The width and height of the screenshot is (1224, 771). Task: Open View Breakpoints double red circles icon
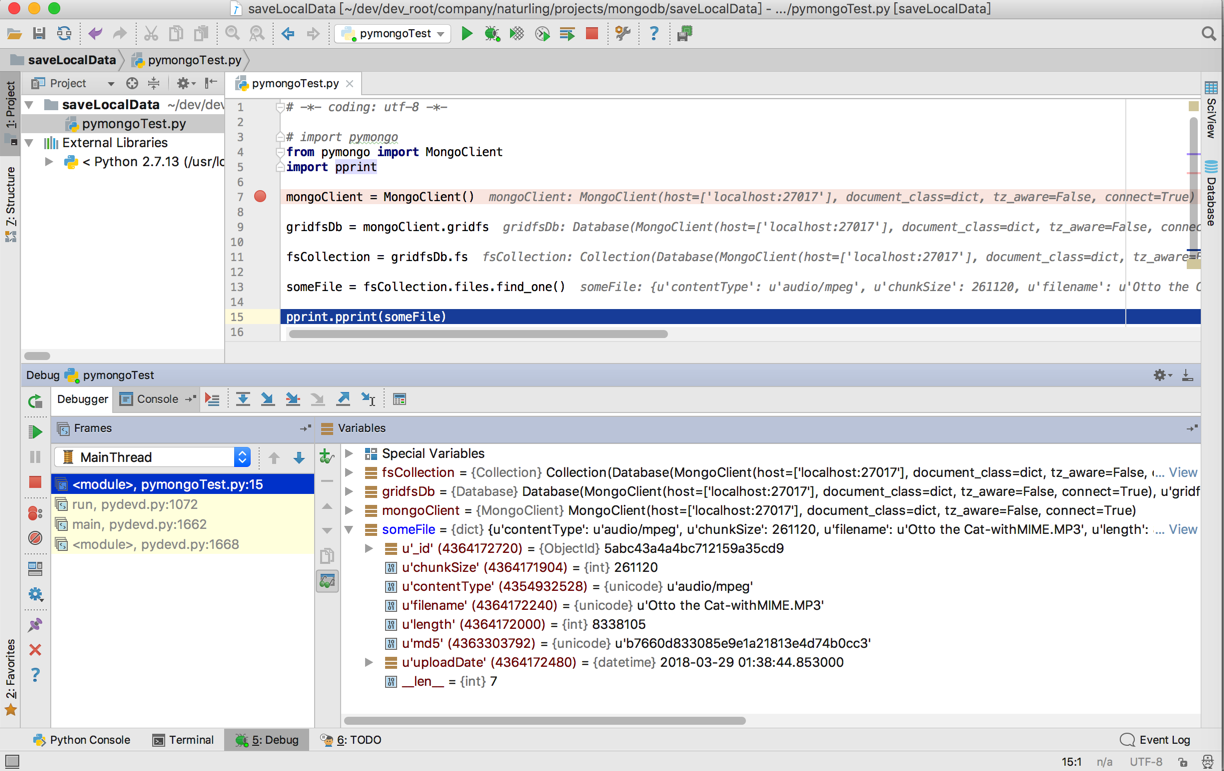coord(35,513)
